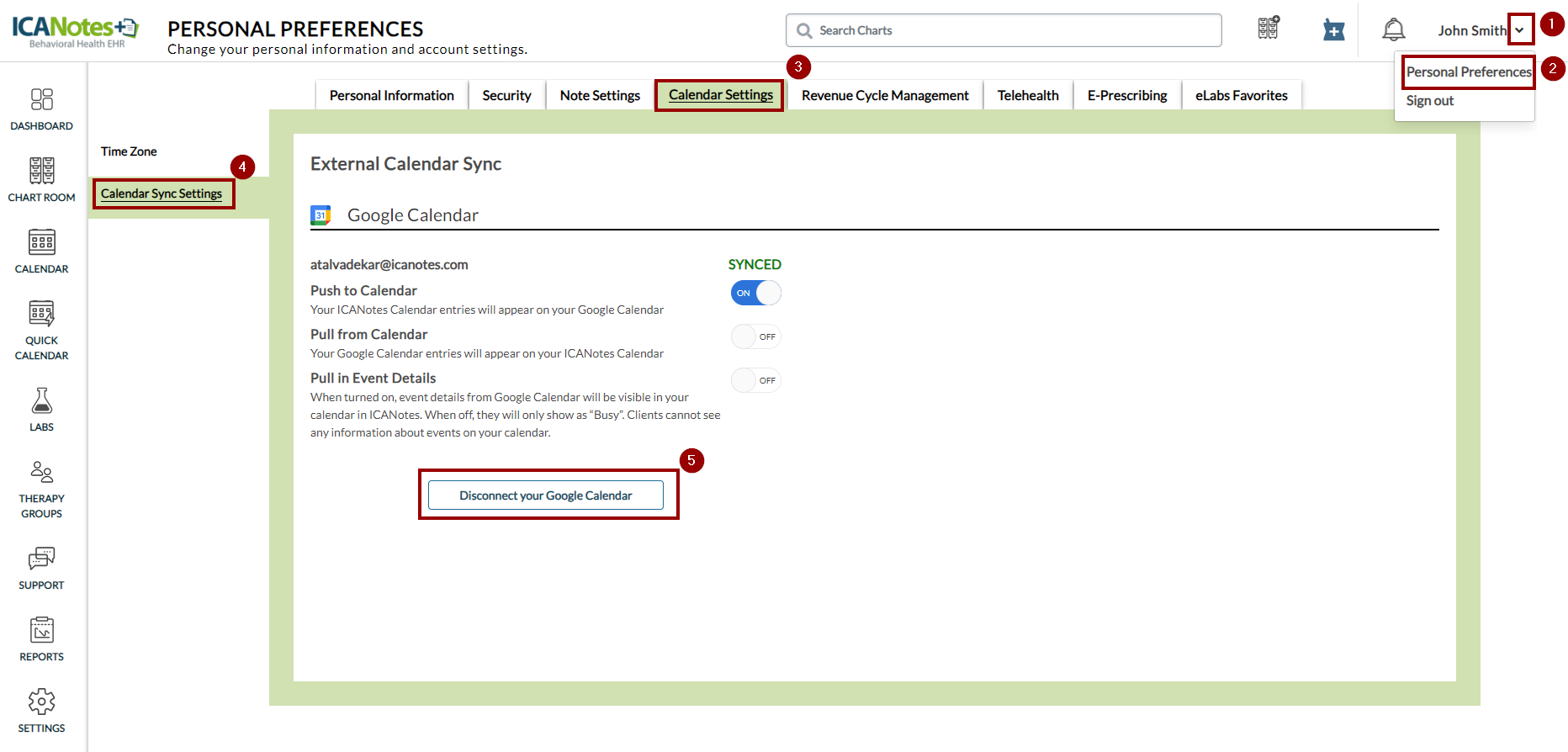This screenshot has width=1568, height=752.
Task: Enable the Pull in Event Details toggle
Action: point(755,380)
